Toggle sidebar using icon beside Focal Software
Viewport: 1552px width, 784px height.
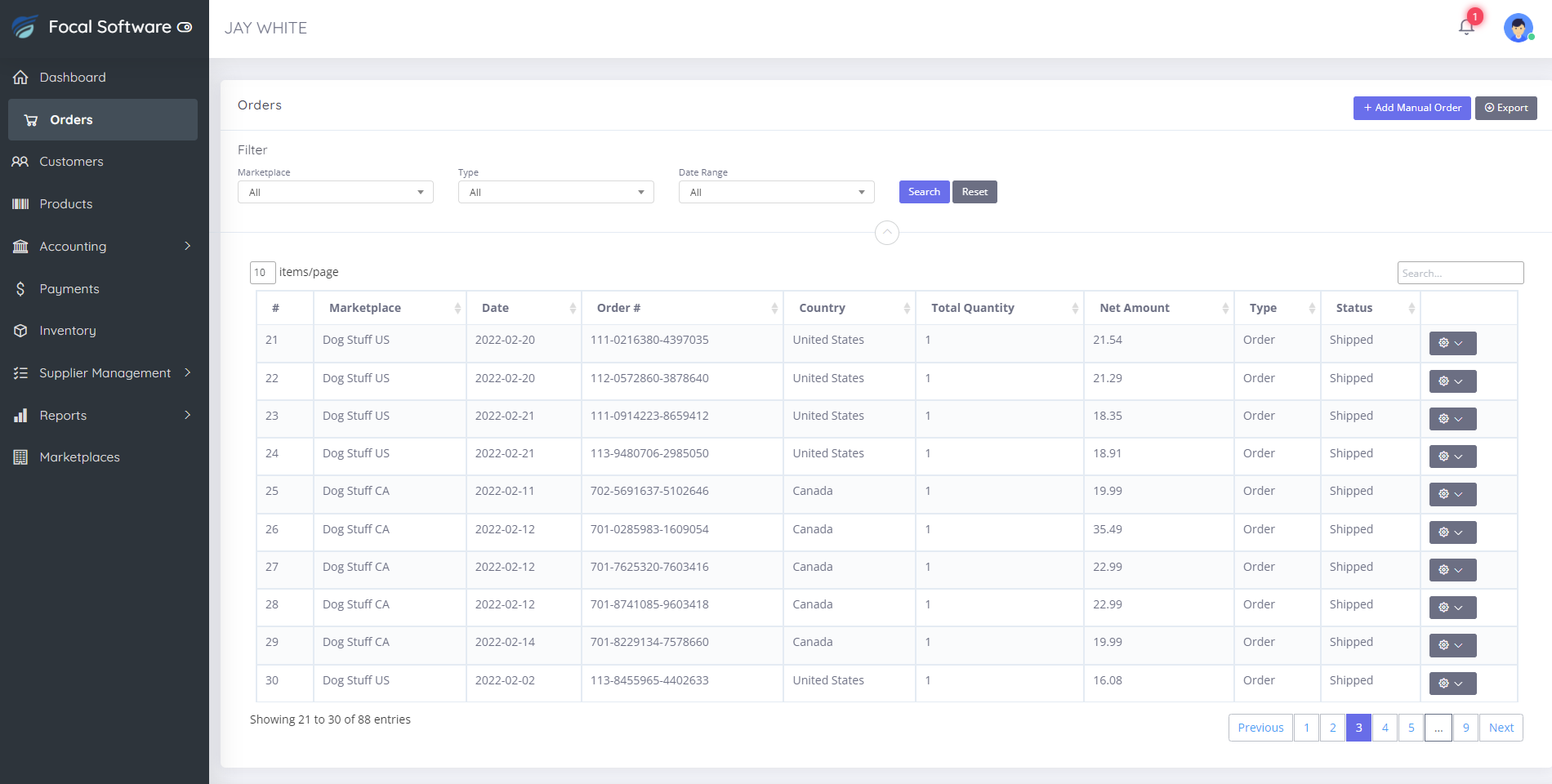pos(185,28)
